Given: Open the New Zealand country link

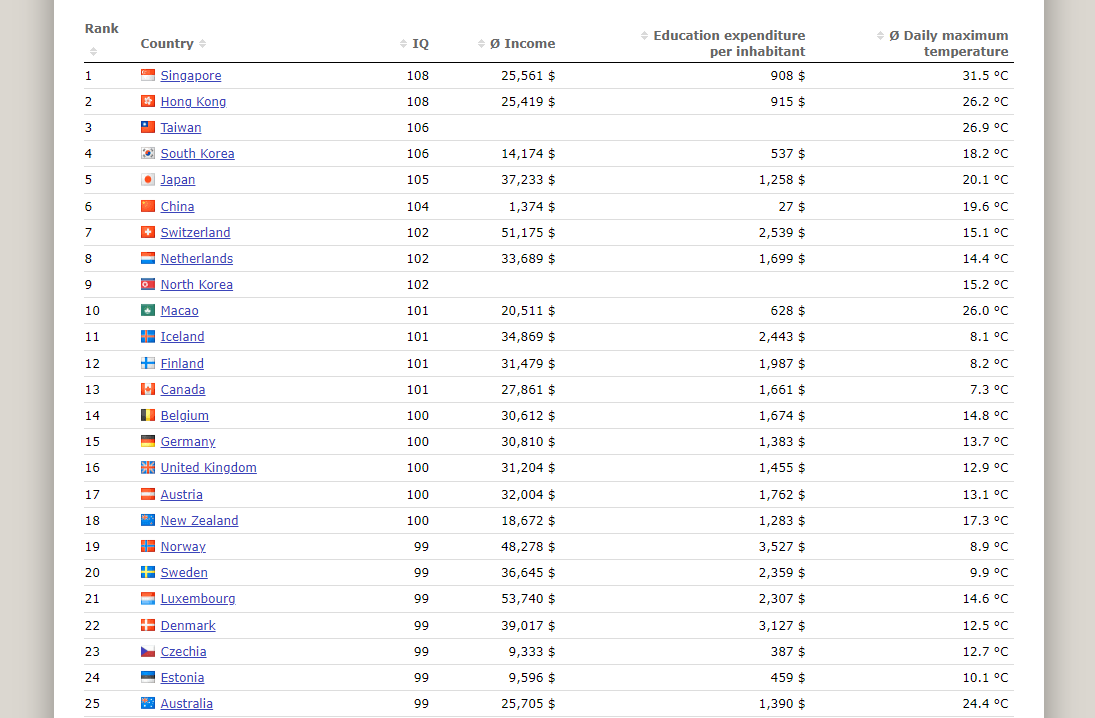Looking at the screenshot, I should 199,520.
